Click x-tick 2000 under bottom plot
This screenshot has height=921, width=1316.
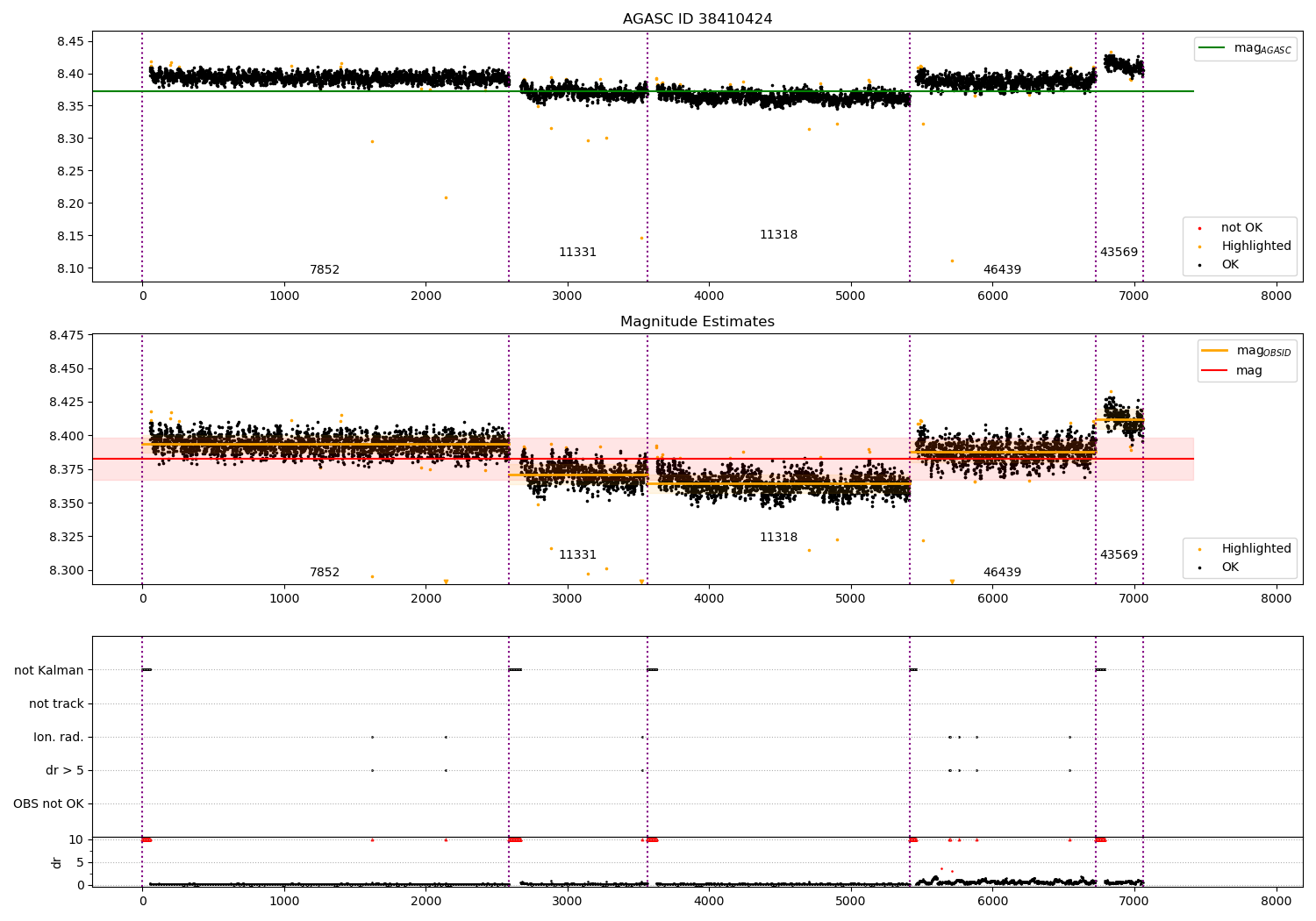tap(426, 901)
